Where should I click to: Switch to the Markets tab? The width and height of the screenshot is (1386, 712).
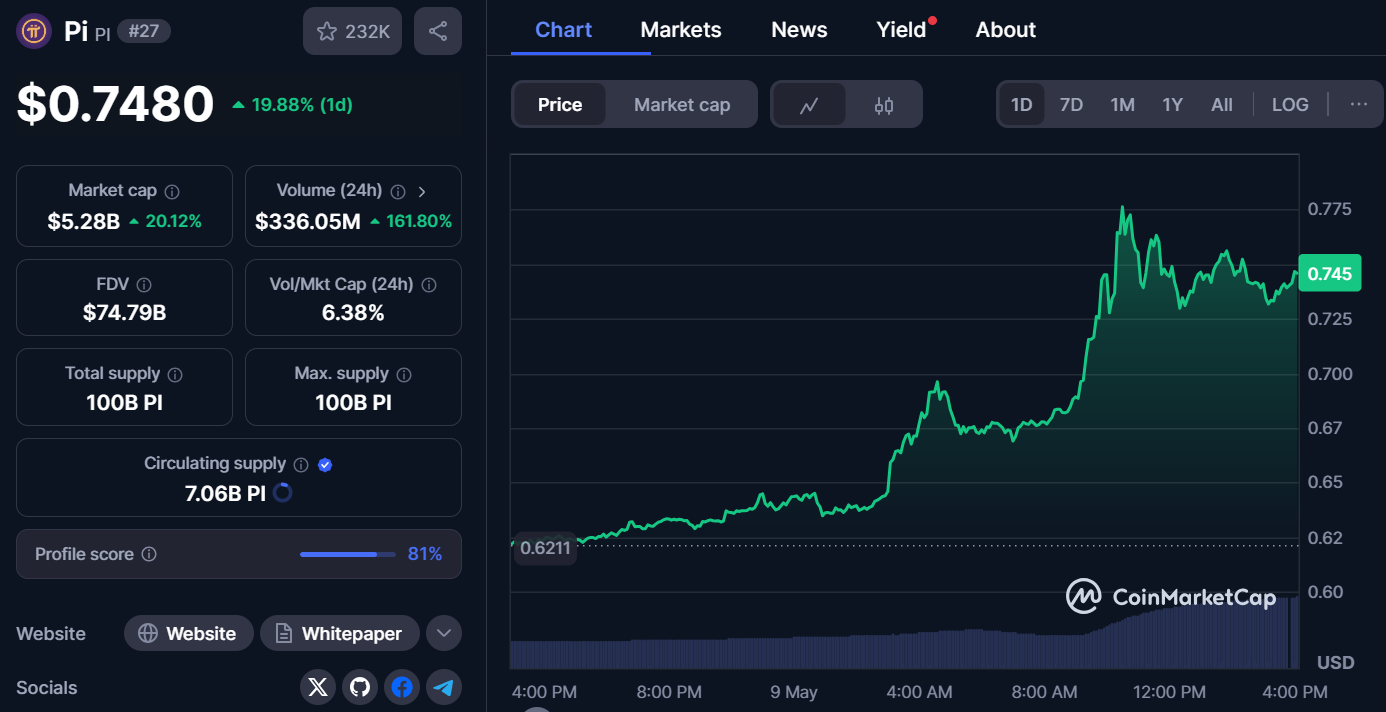tap(681, 30)
